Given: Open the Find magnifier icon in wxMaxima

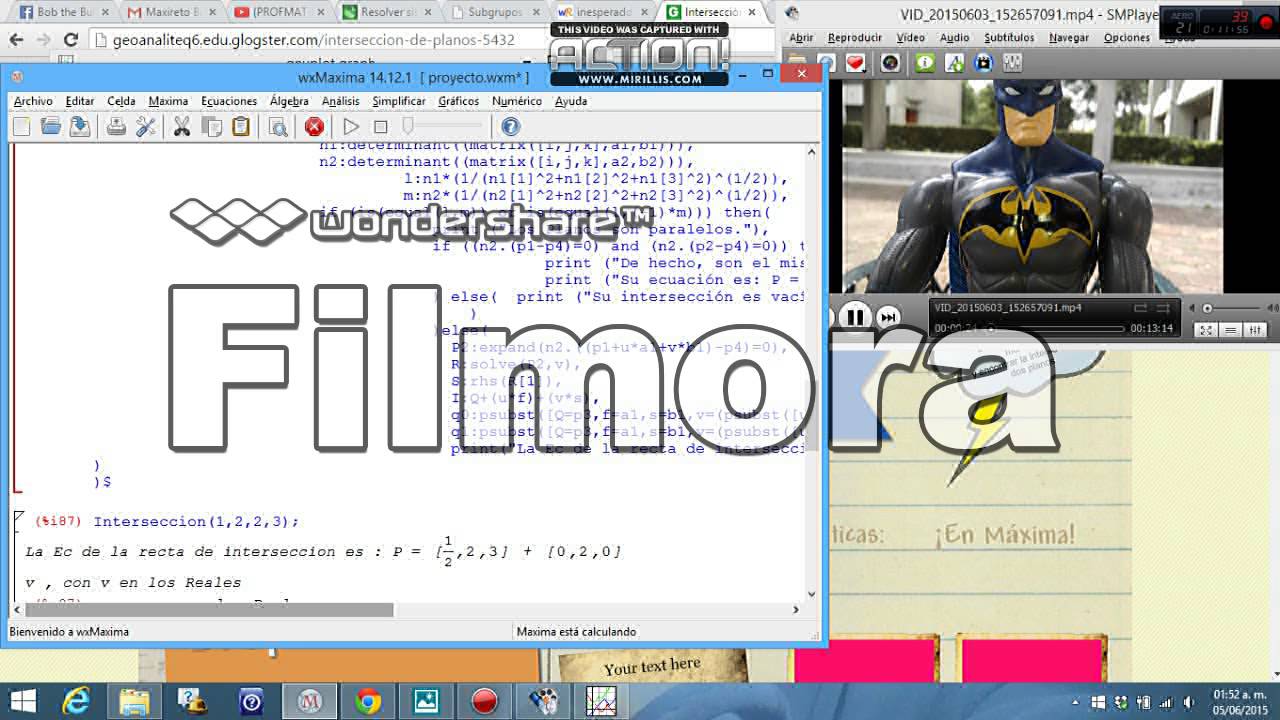Looking at the screenshot, I should (278, 126).
